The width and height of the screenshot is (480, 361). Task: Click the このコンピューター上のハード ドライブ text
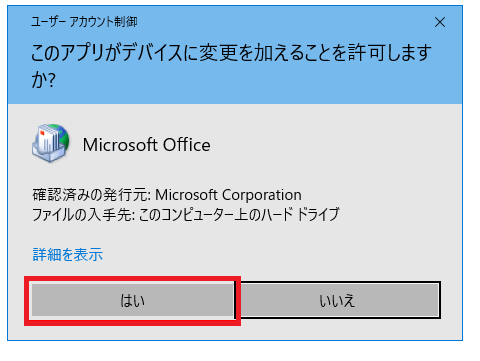pos(239,214)
